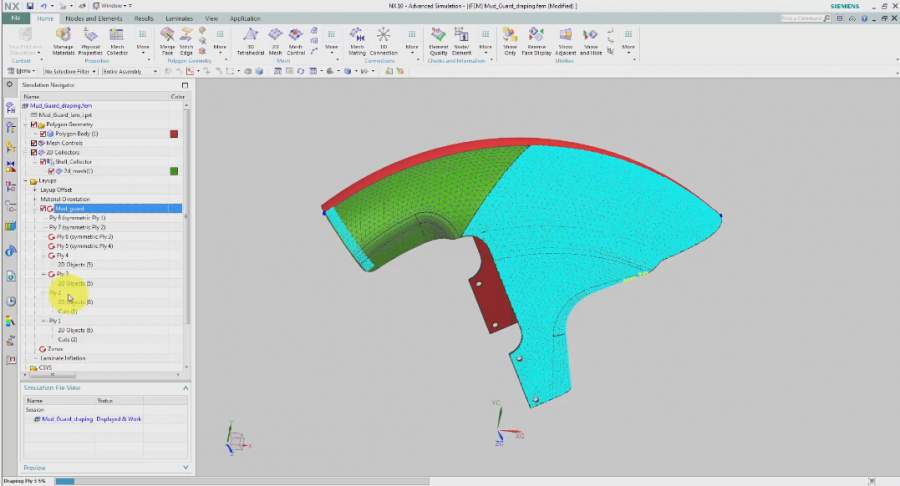Open the No Selection Filter dropdown
This screenshot has height=486, width=900.
coord(71,71)
